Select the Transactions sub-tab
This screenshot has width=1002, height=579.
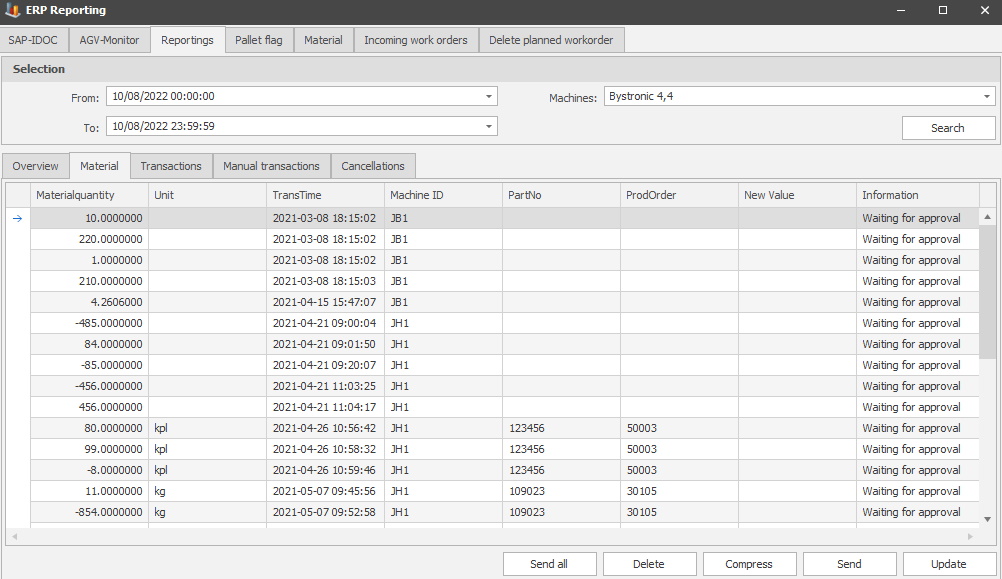[x=170, y=166]
